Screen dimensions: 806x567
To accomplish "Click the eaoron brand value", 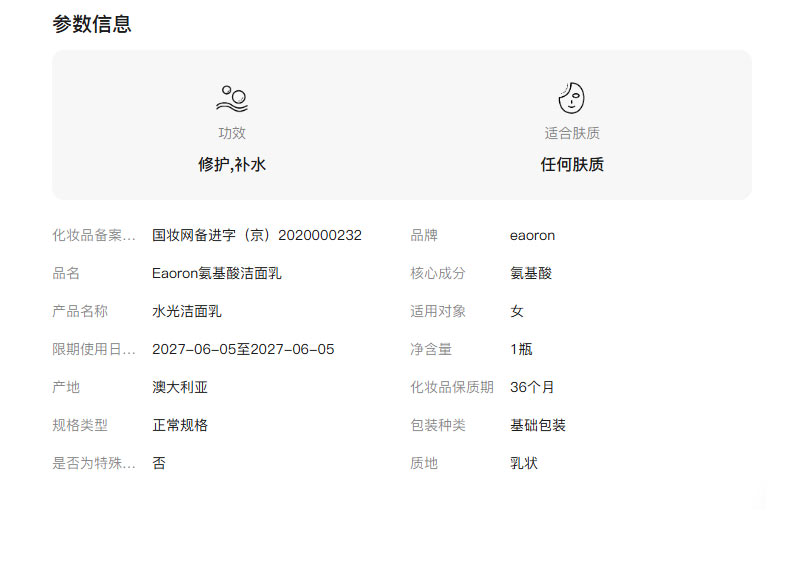I will (532, 236).
